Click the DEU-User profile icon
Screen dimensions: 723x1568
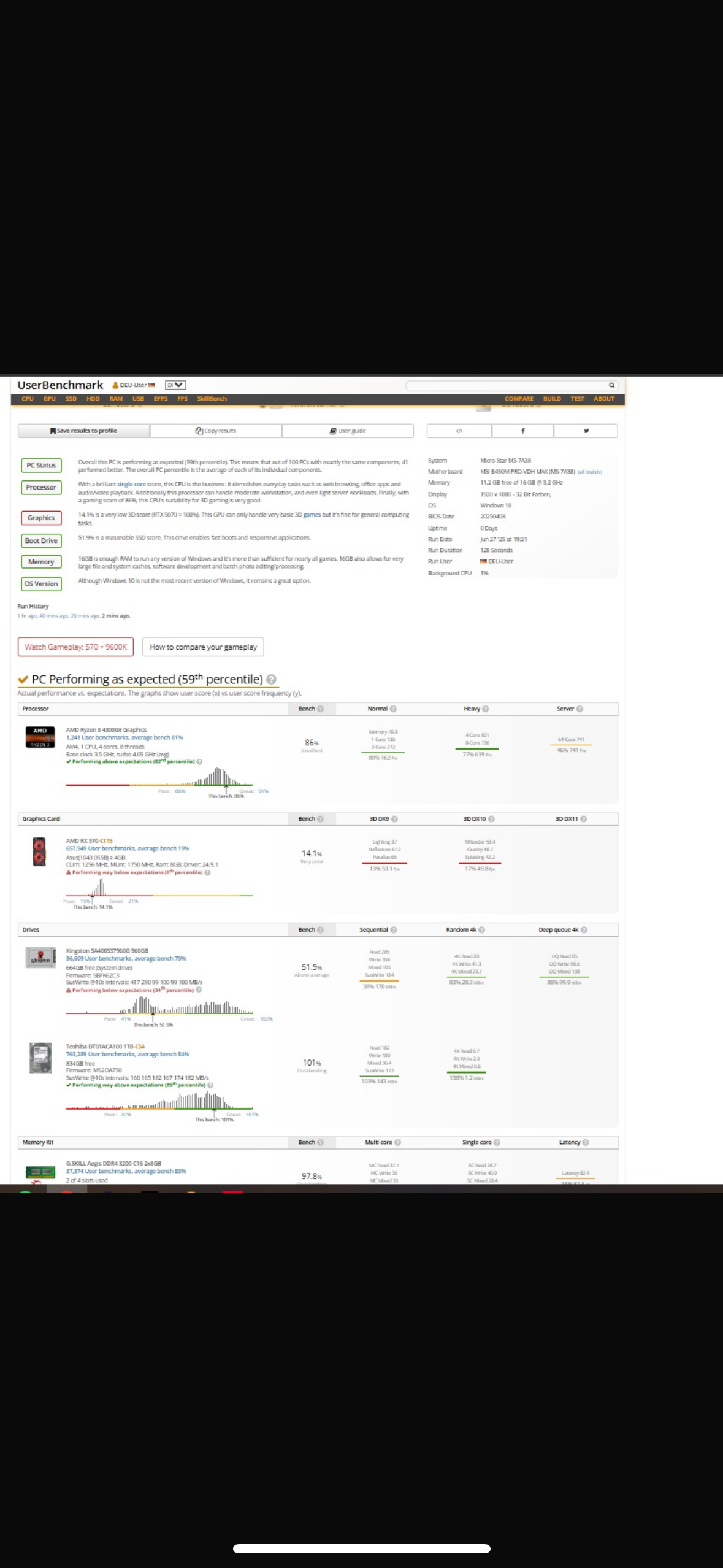tap(115, 385)
